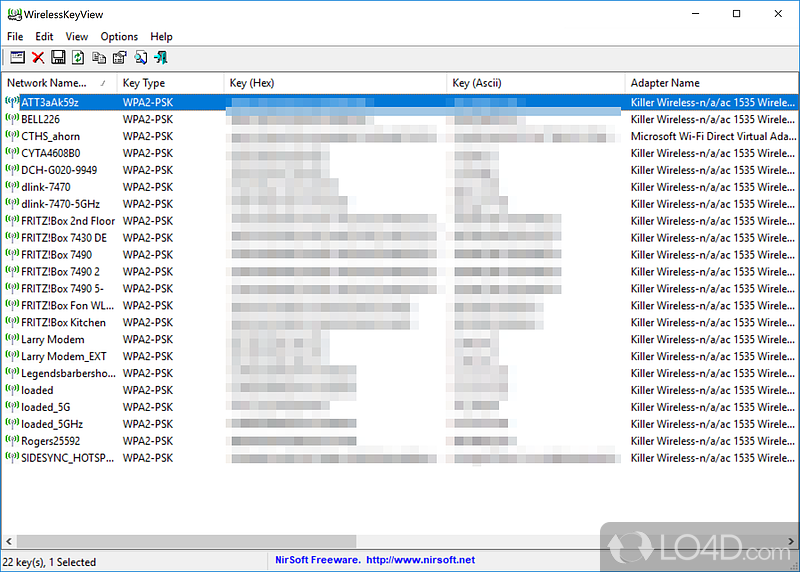
Task: Select the FRITZ!Box 7490 5- row
Action: tap(400, 288)
